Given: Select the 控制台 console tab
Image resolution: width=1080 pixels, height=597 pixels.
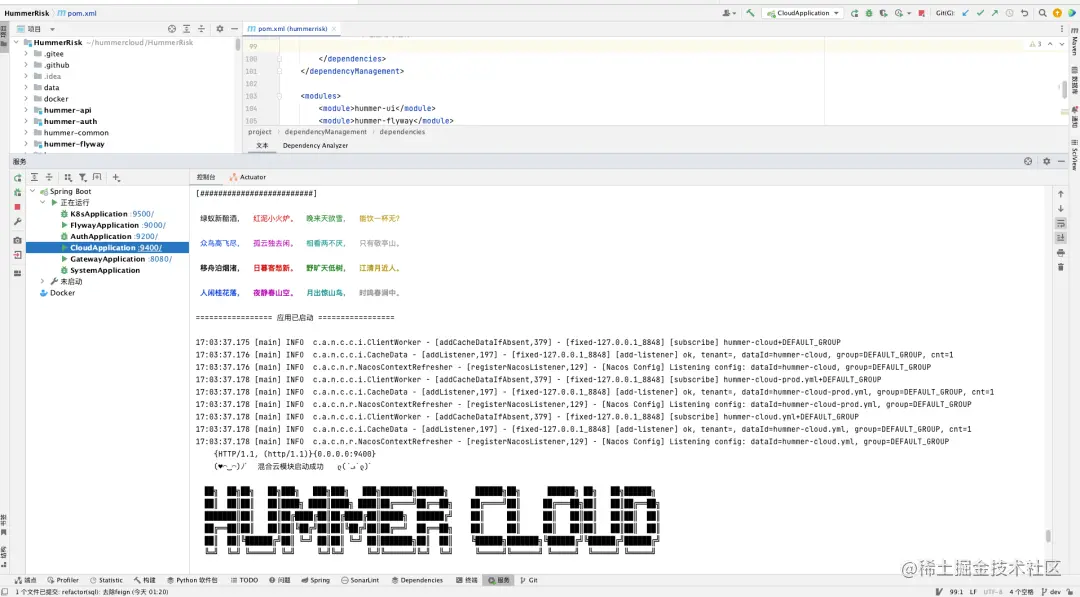Looking at the screenshot, I should (x=205, y=177).
